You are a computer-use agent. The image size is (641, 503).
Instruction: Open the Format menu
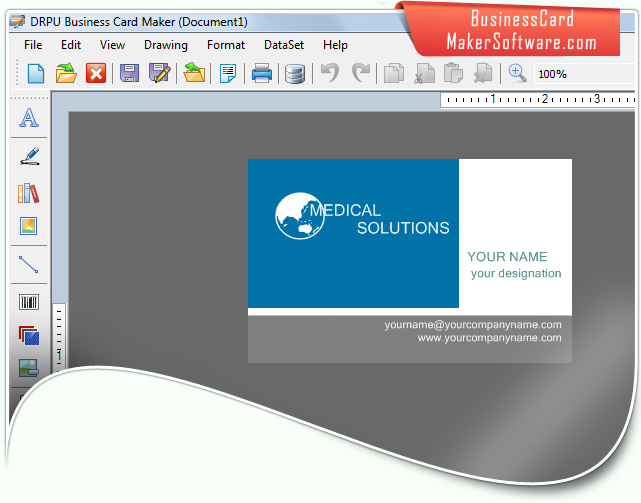click(x=226, y=45)
